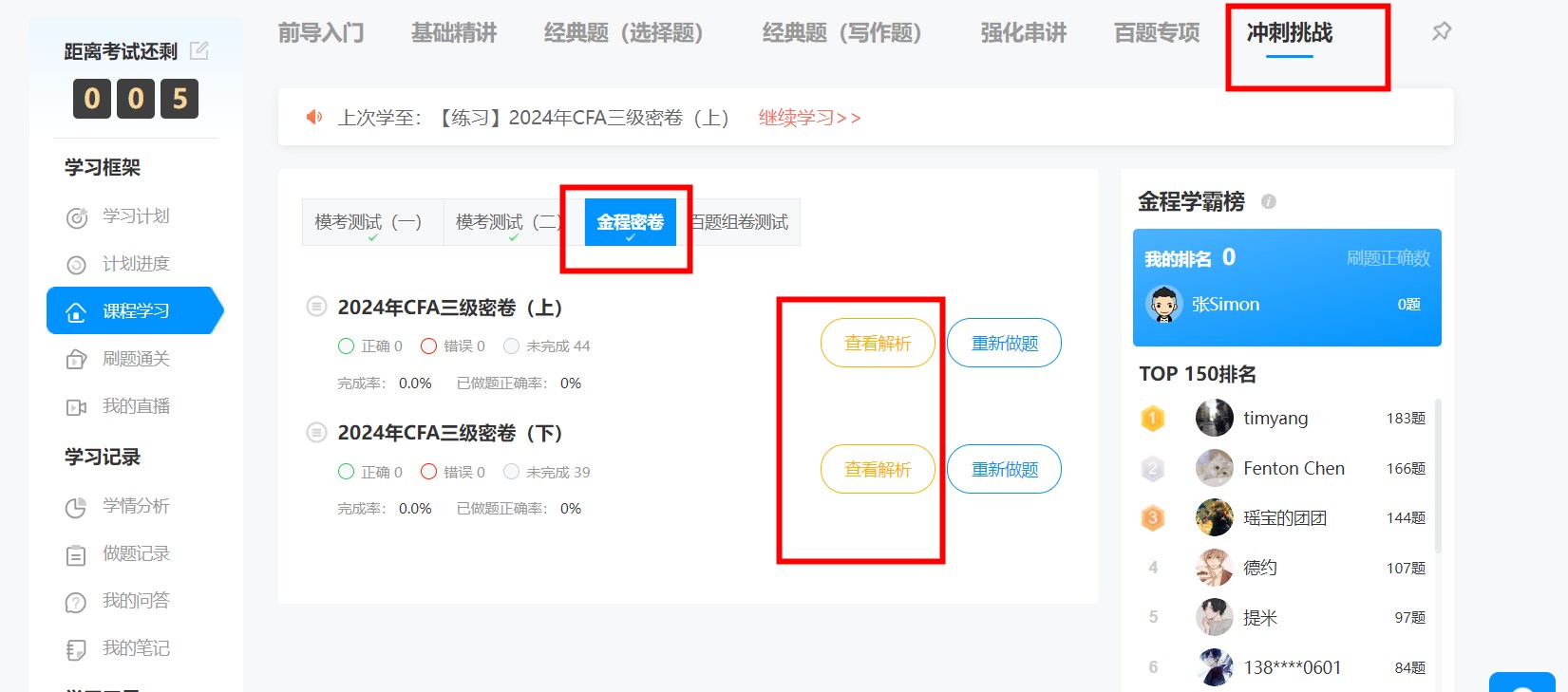Click the blue floating button at bottom right
This screenshot has width=1568, height=692.
tap(1522, 683)
